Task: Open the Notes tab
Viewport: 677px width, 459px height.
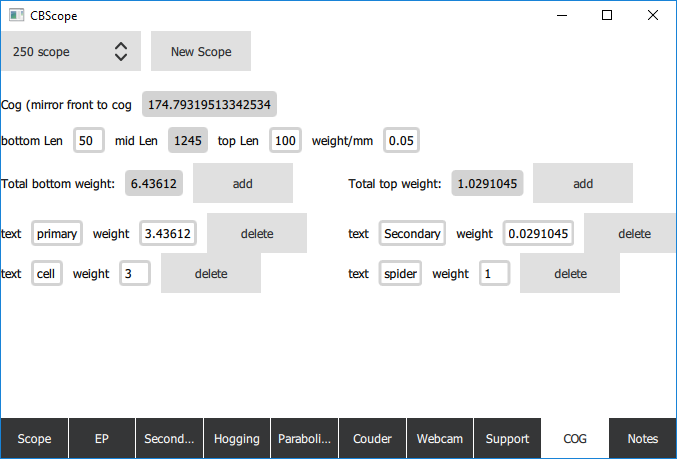Action: click(x=642, y=438)
